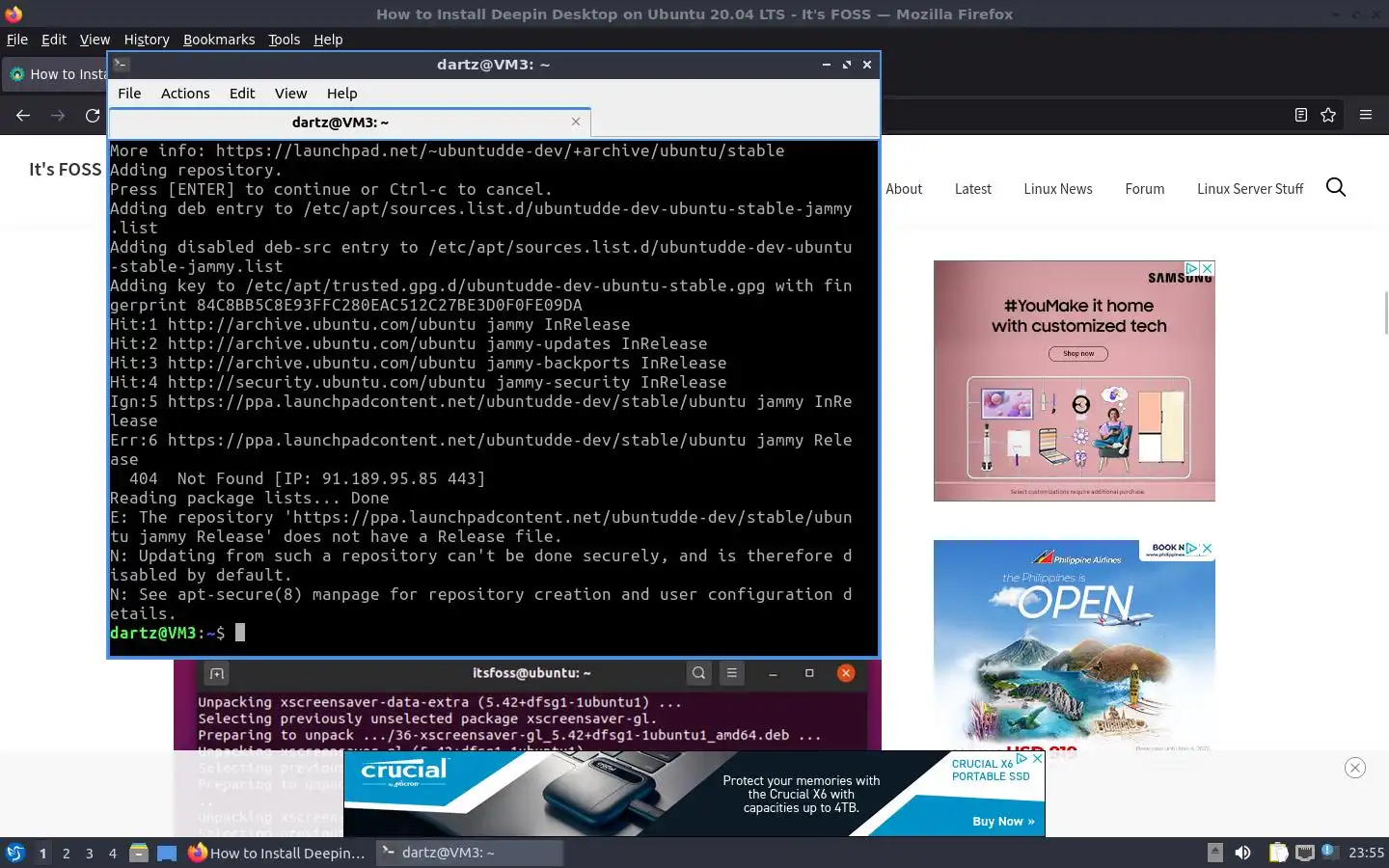The width and height of the screenshot is (1389, 868).
Task: Bookmark this page with star icon
Action: point(1328,115)
